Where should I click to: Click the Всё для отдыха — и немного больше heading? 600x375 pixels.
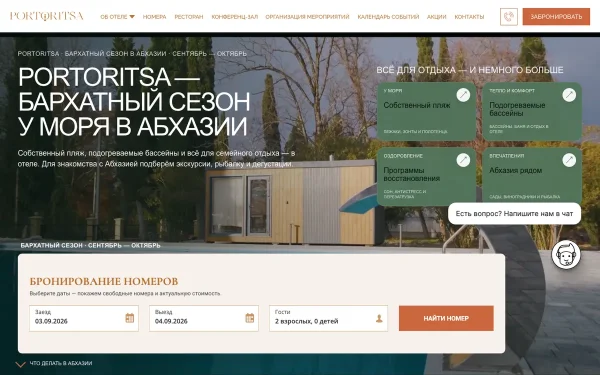(470, 70)
